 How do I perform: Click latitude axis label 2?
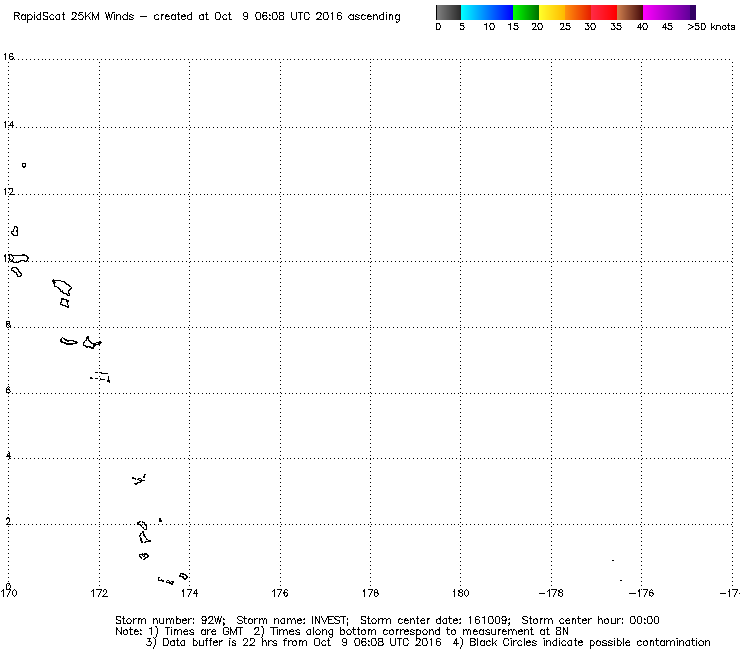pos(8,522)
